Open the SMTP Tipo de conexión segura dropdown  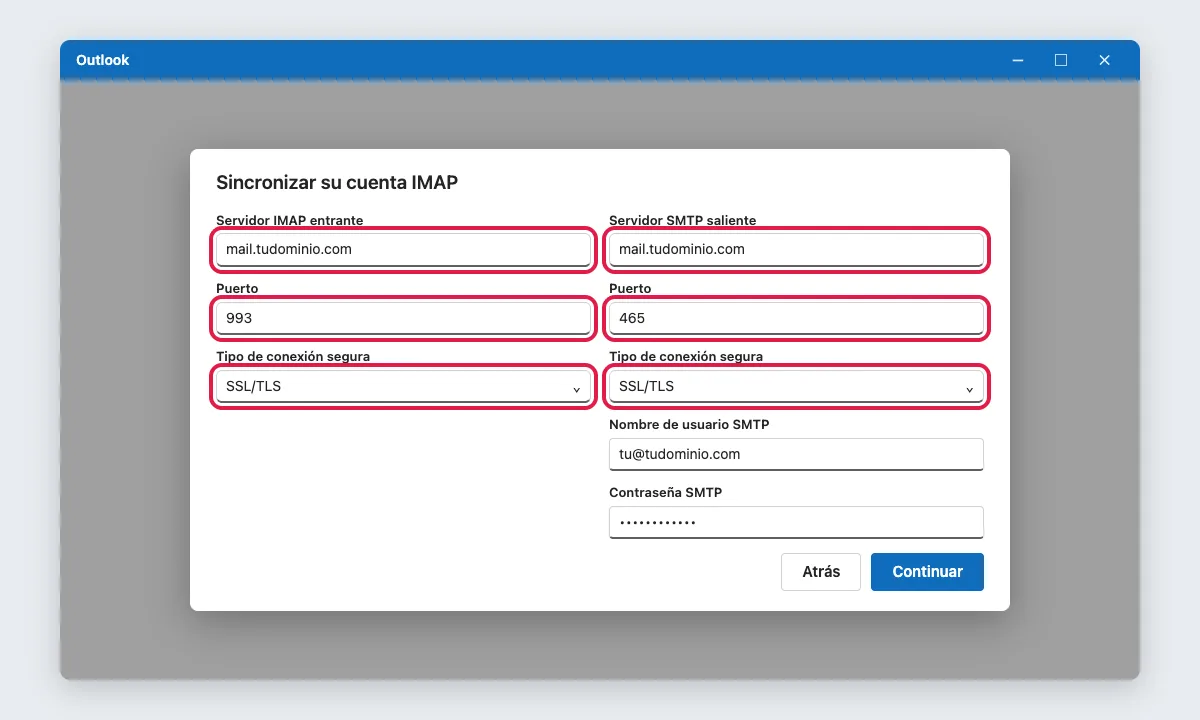point(796,386)
